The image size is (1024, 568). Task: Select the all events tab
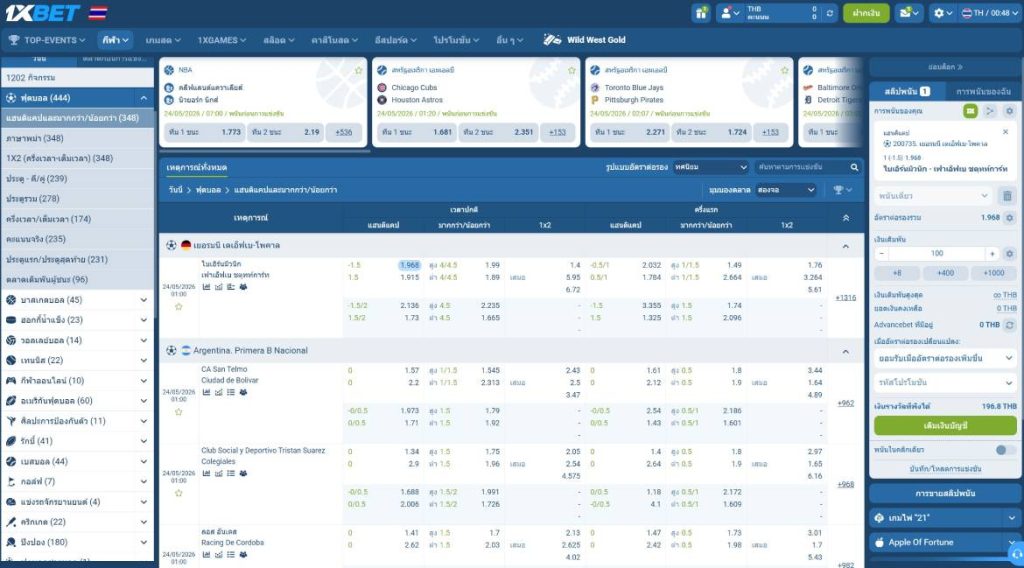pos(197,167)
